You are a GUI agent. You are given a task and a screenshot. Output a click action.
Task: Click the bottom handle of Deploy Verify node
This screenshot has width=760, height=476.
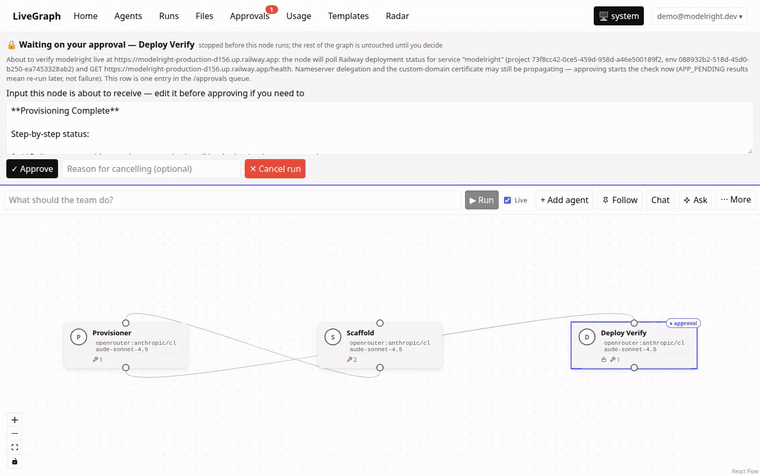tap(634, 367)
